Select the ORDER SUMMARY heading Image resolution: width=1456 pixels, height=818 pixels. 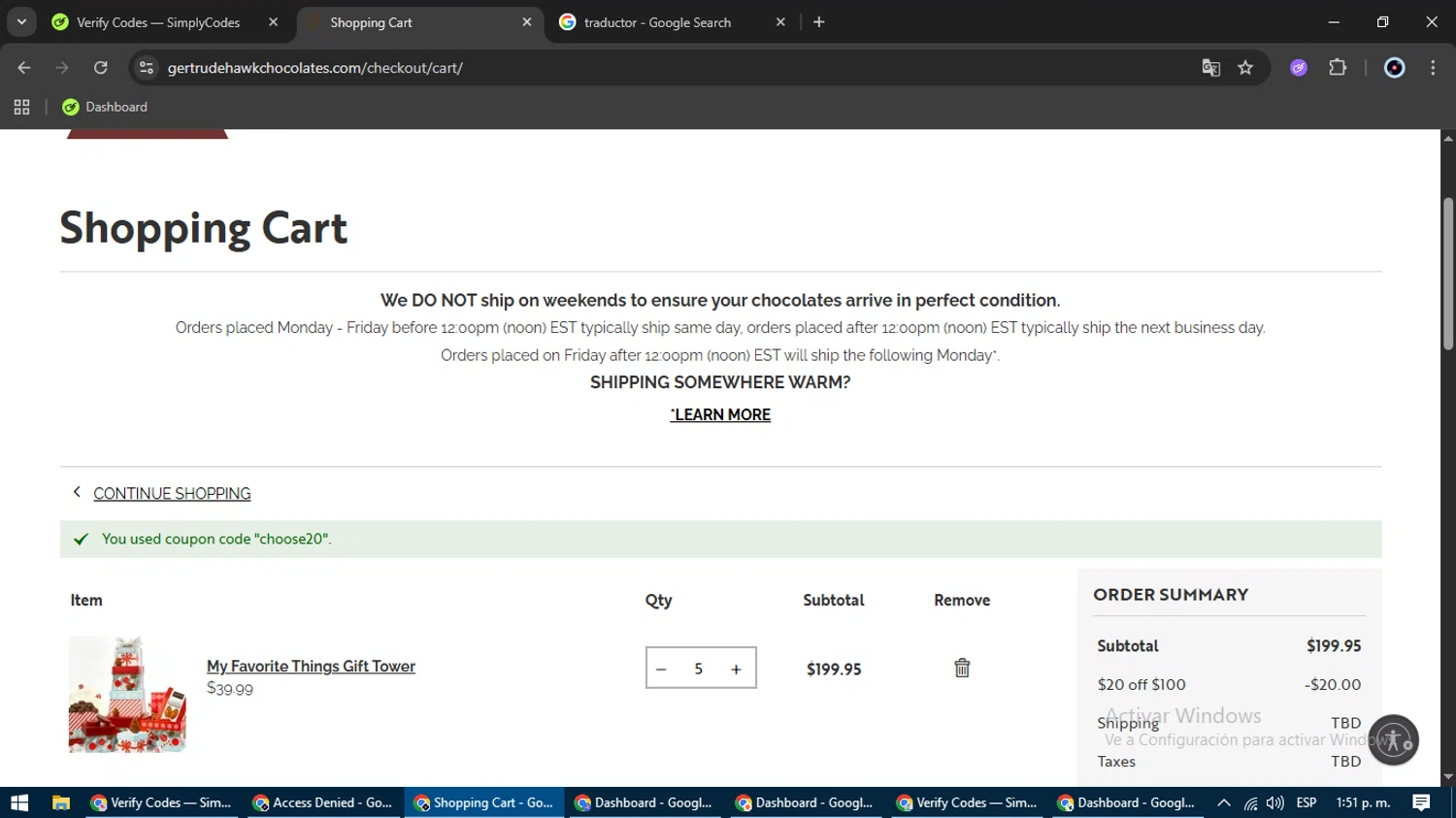1171,595
